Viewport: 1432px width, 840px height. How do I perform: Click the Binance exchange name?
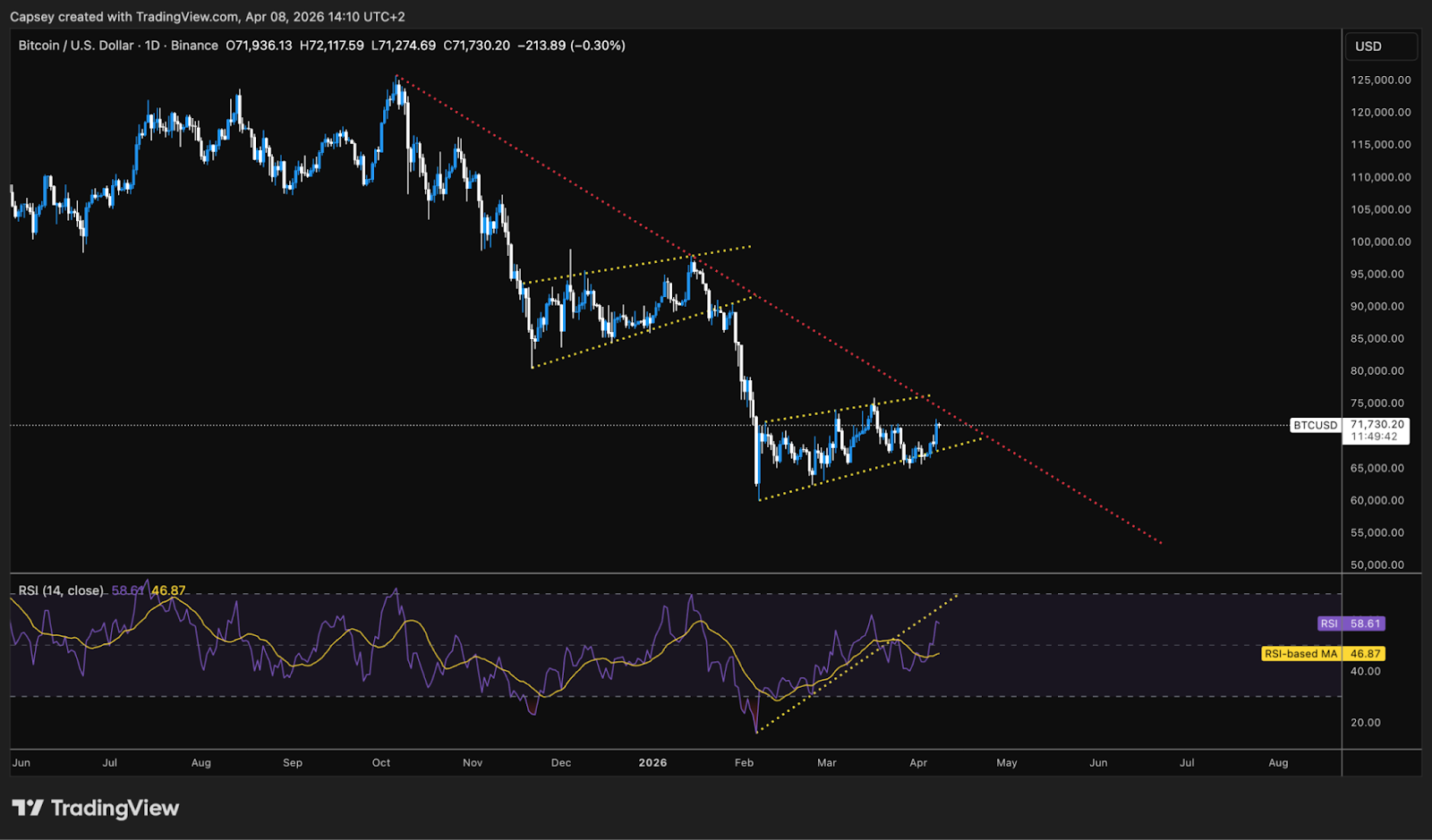point(197,45)
